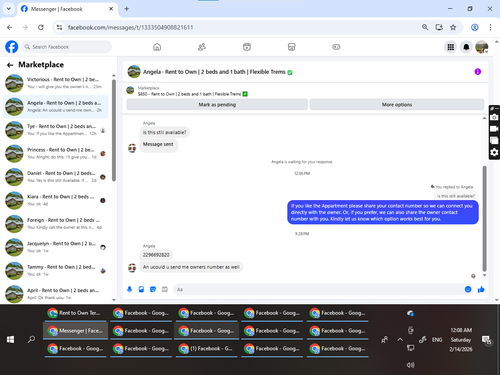Click the video record icon on side overlay

pyautogui.click(x=494, y=129)
